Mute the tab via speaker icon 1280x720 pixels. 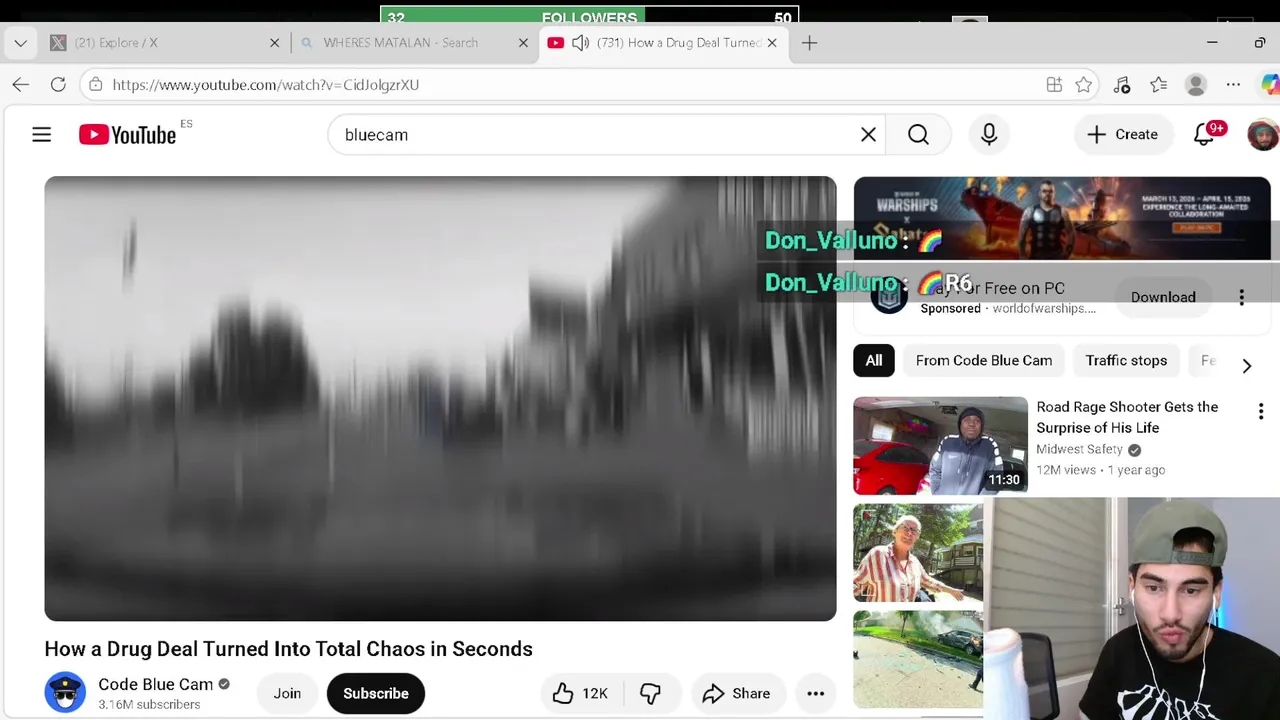pos(580,43)
